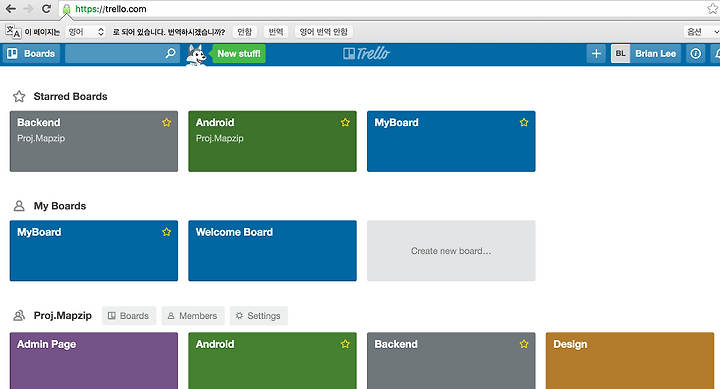Reload the Trello page
The height and width of the screenshot is (389, 720).
[46, 9]
